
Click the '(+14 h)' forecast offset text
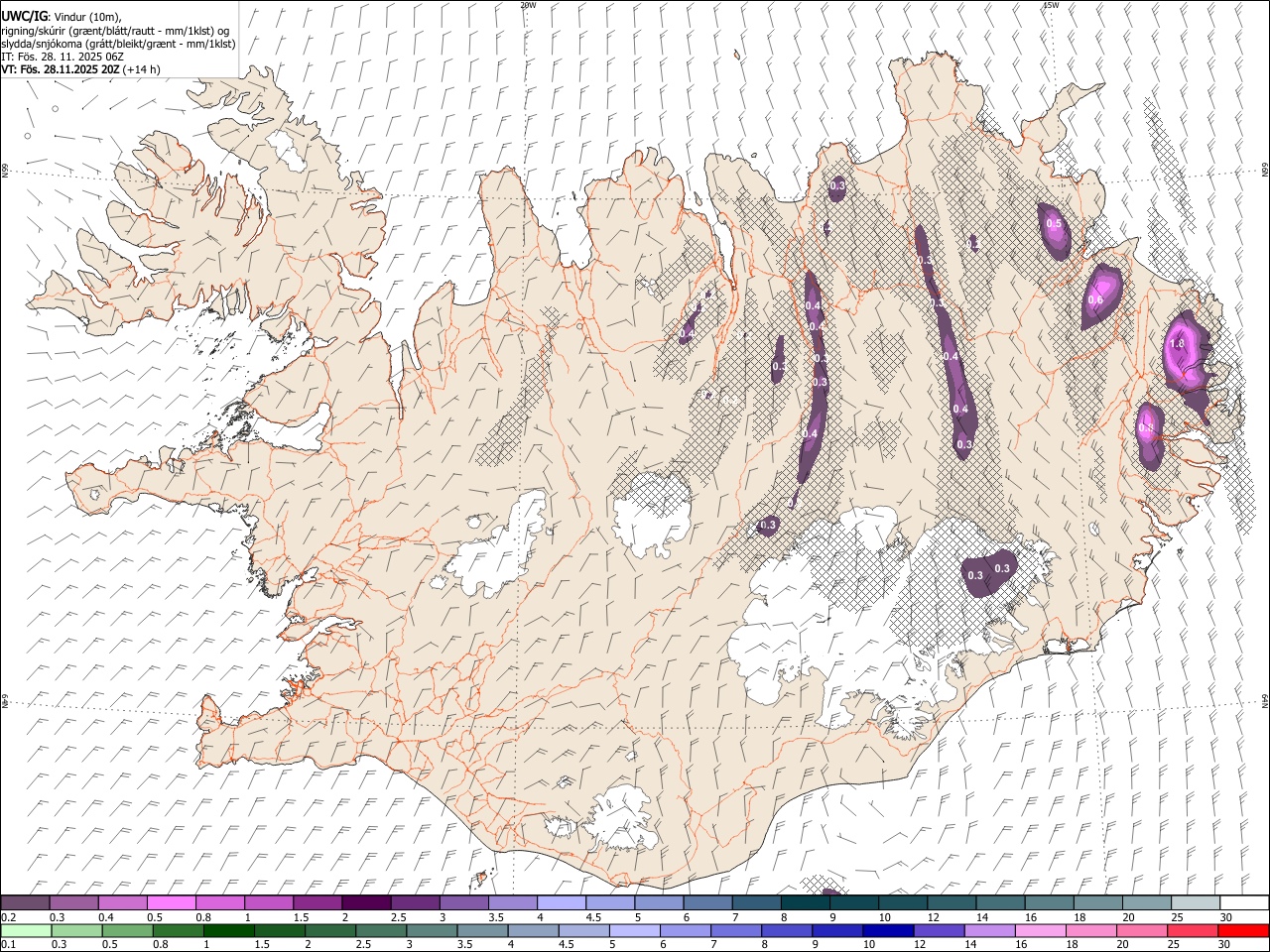point(143,69)
